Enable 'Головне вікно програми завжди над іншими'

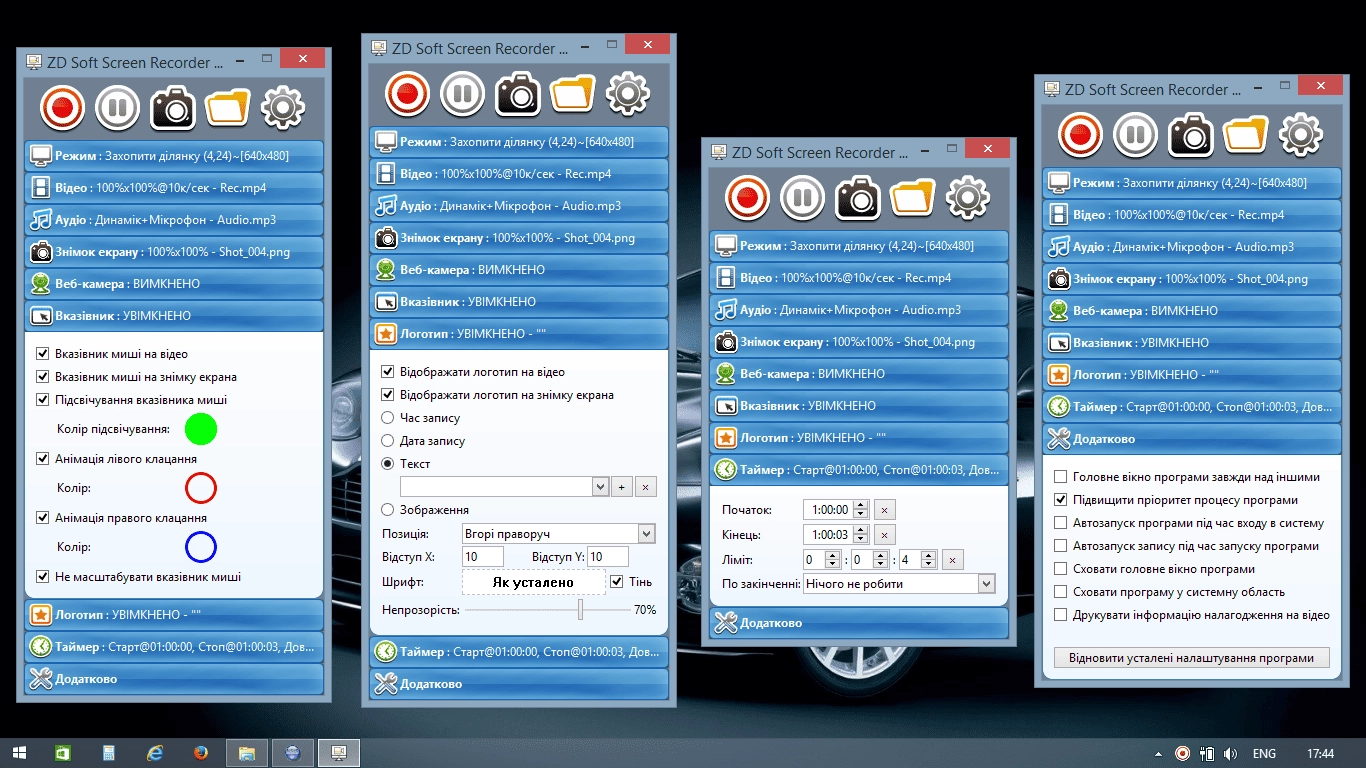(1061, 477)
